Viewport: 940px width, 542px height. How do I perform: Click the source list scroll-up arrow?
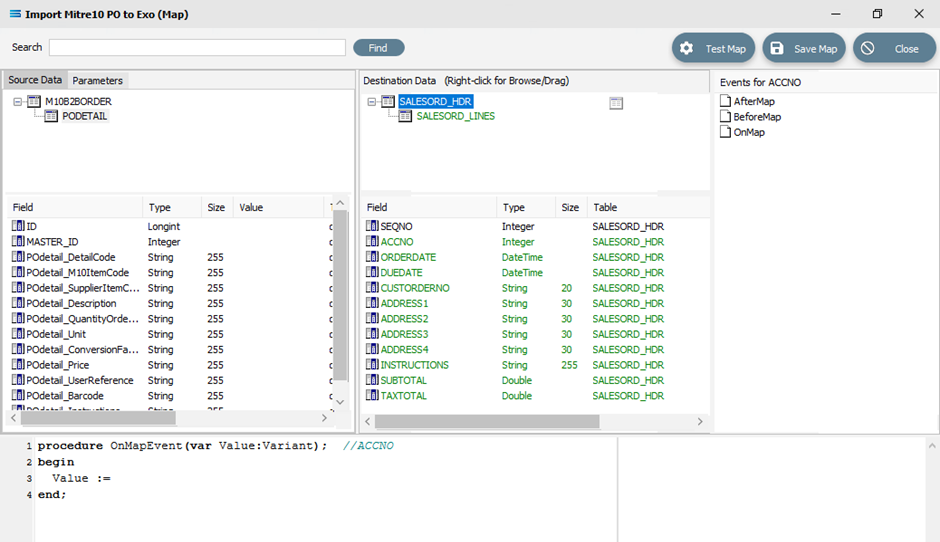[341, 203]
